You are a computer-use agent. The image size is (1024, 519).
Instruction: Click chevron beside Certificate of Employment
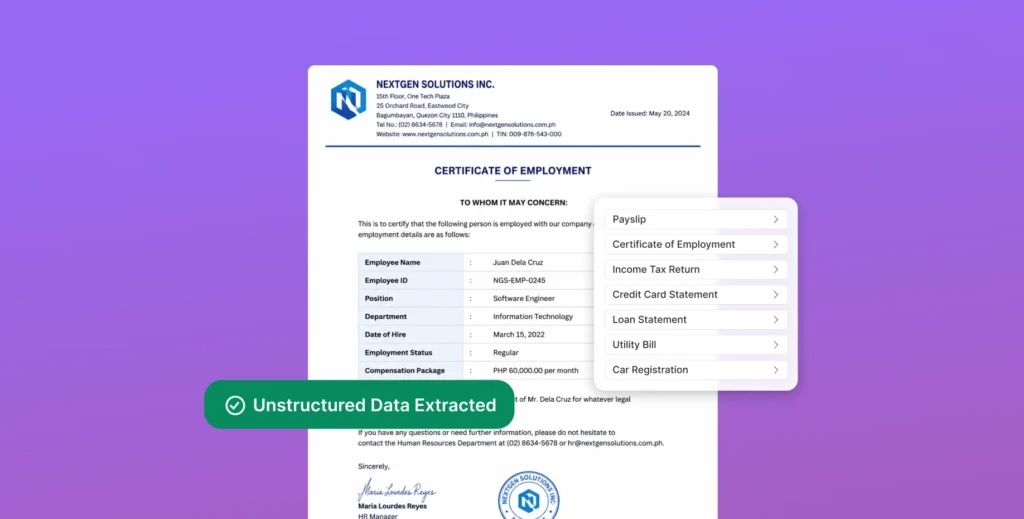point(776,244)
